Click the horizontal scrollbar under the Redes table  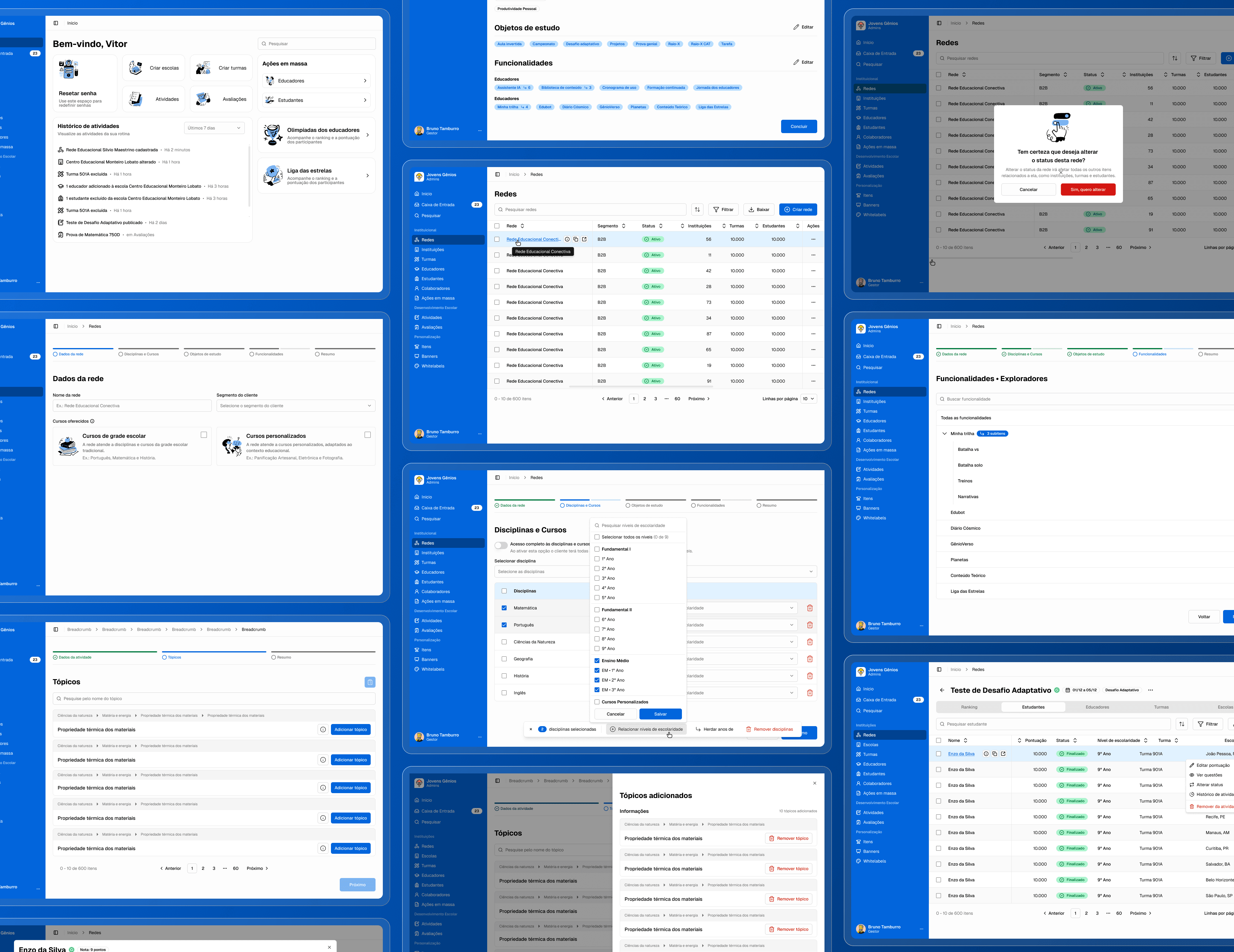641,387
